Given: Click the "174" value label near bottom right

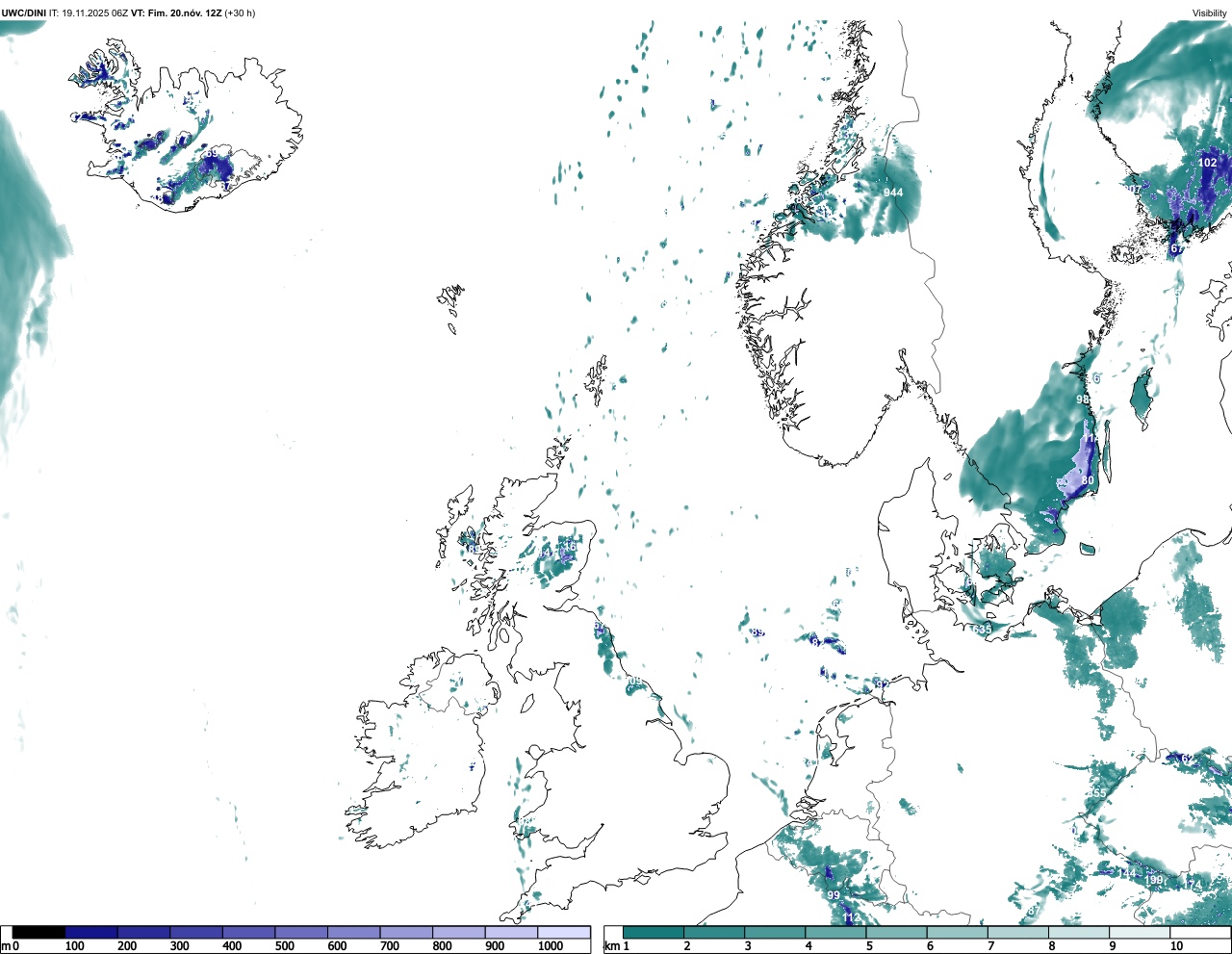Looking at the screenshot, I should (x=1193, y=886).
